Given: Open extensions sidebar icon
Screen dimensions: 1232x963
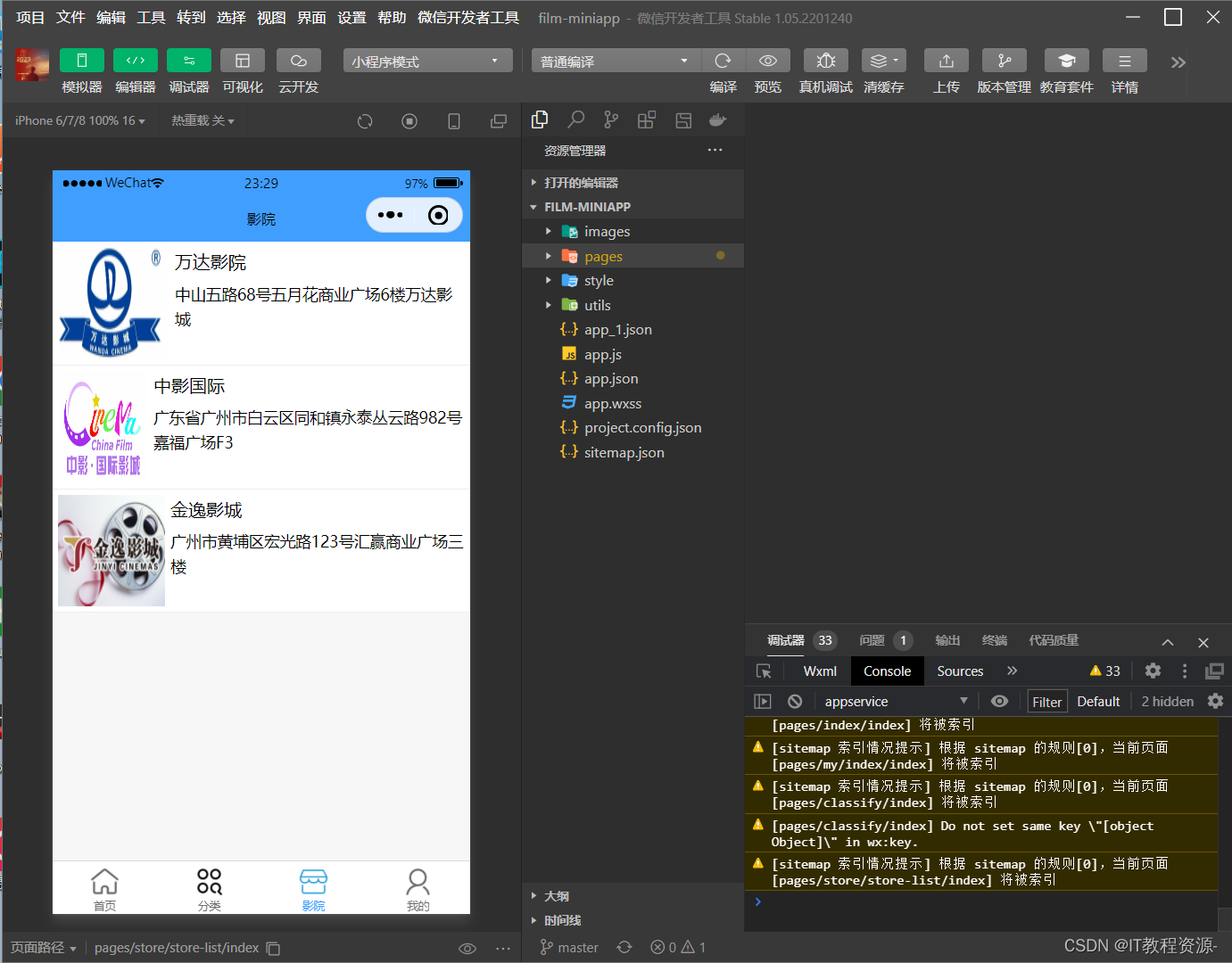Looking at the screenshot, I should pos(647,119).
